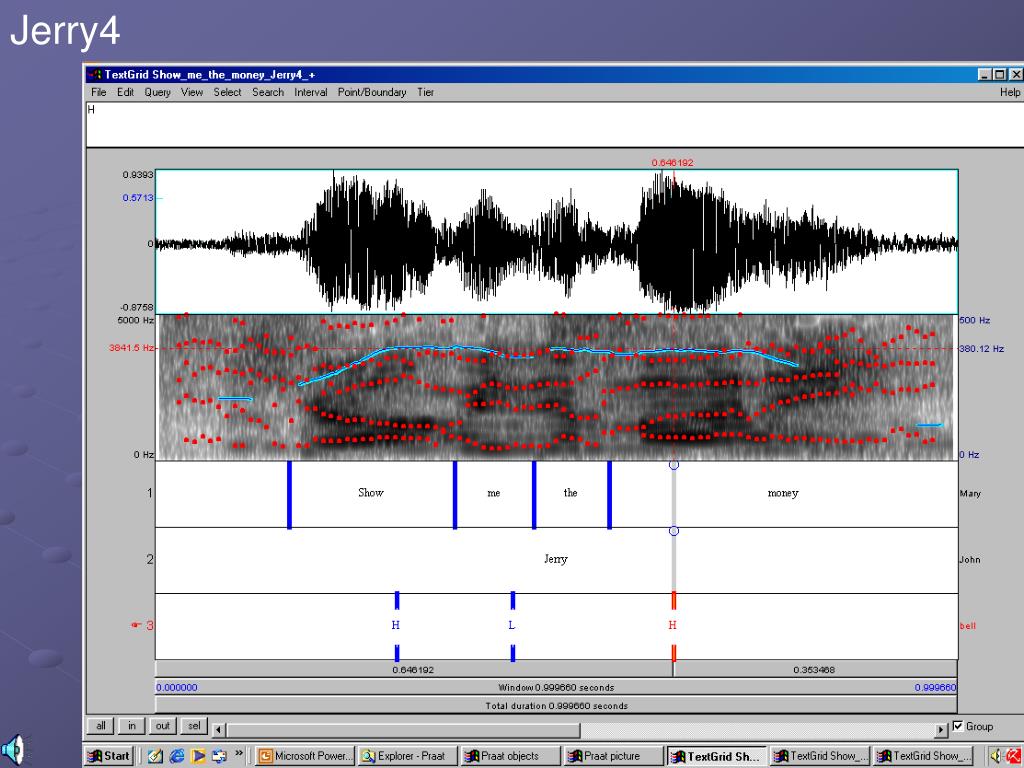
Task: Select the 'money' interval in tier 1
Action: 784,494
